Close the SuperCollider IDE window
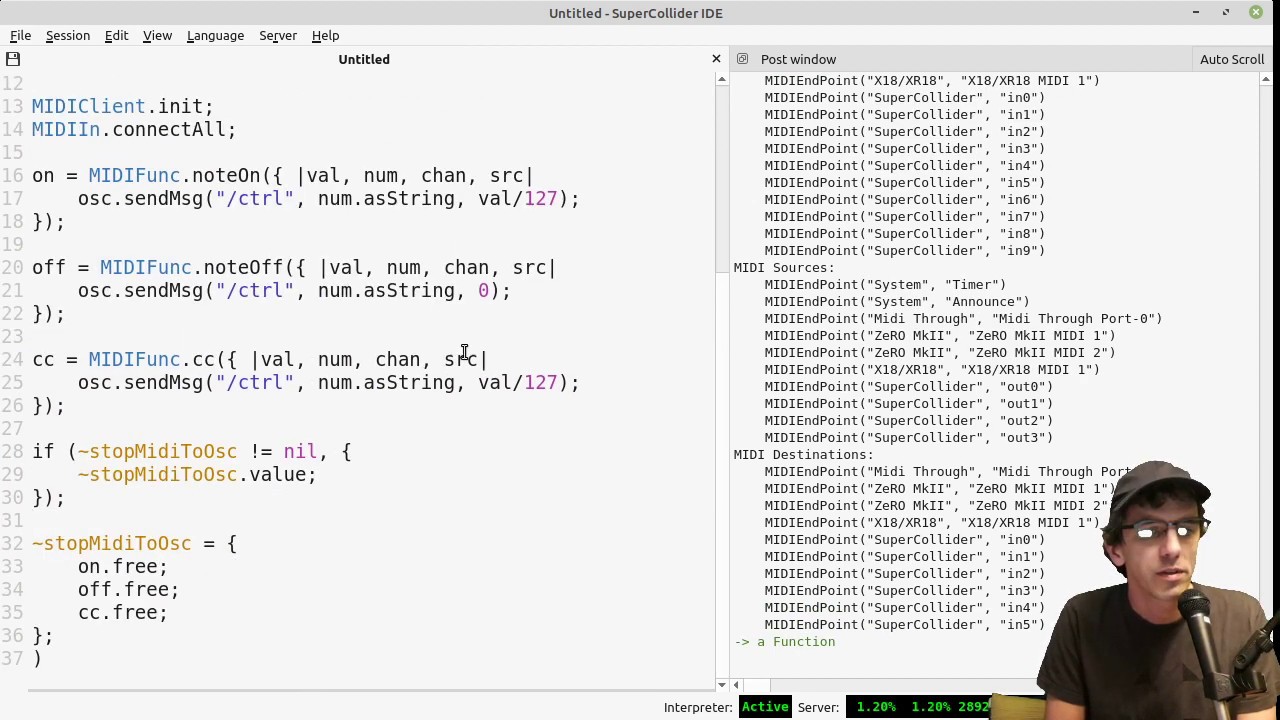 1256,12
